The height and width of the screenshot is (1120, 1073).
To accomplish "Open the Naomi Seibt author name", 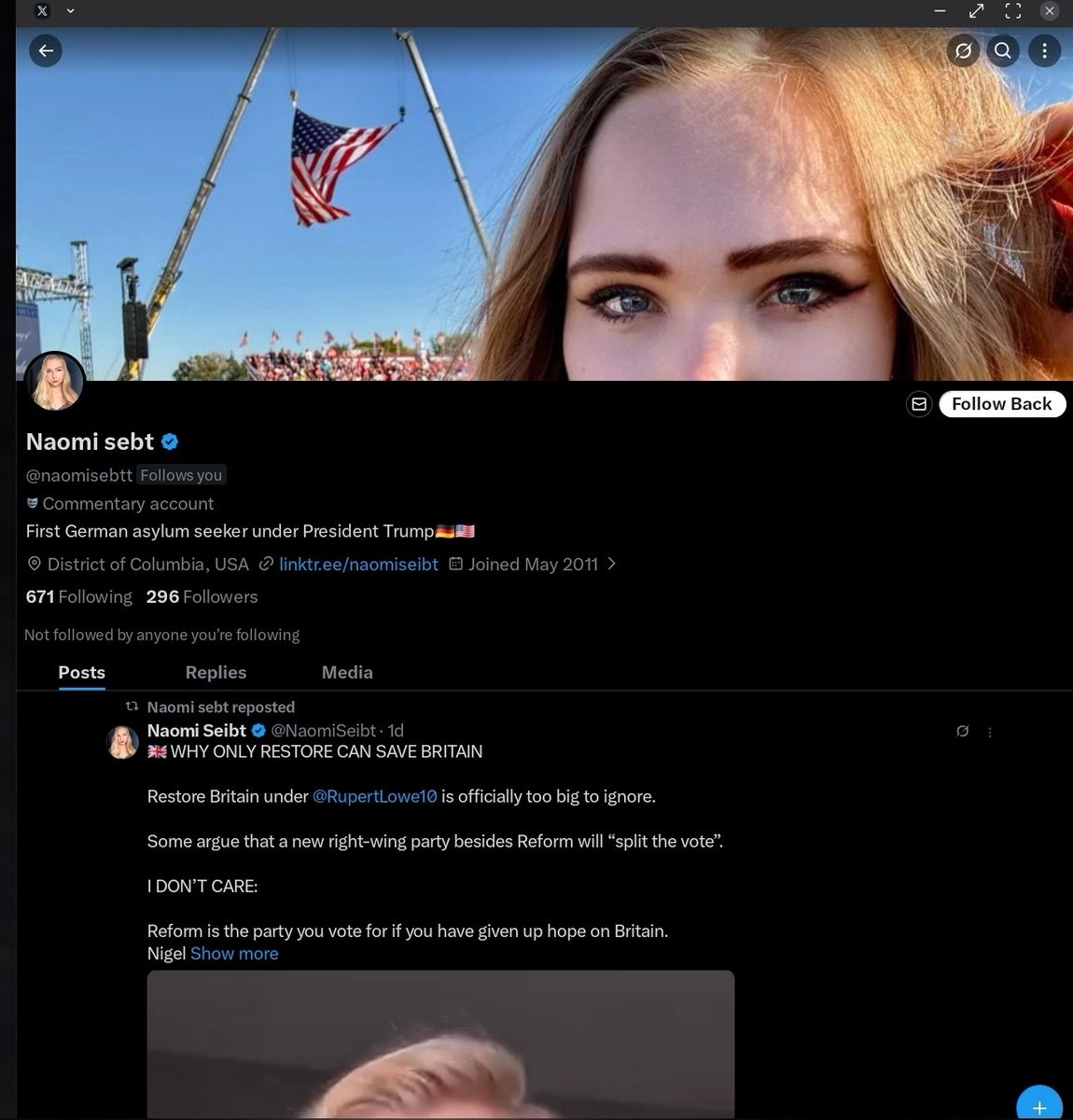I will [197, 731].
